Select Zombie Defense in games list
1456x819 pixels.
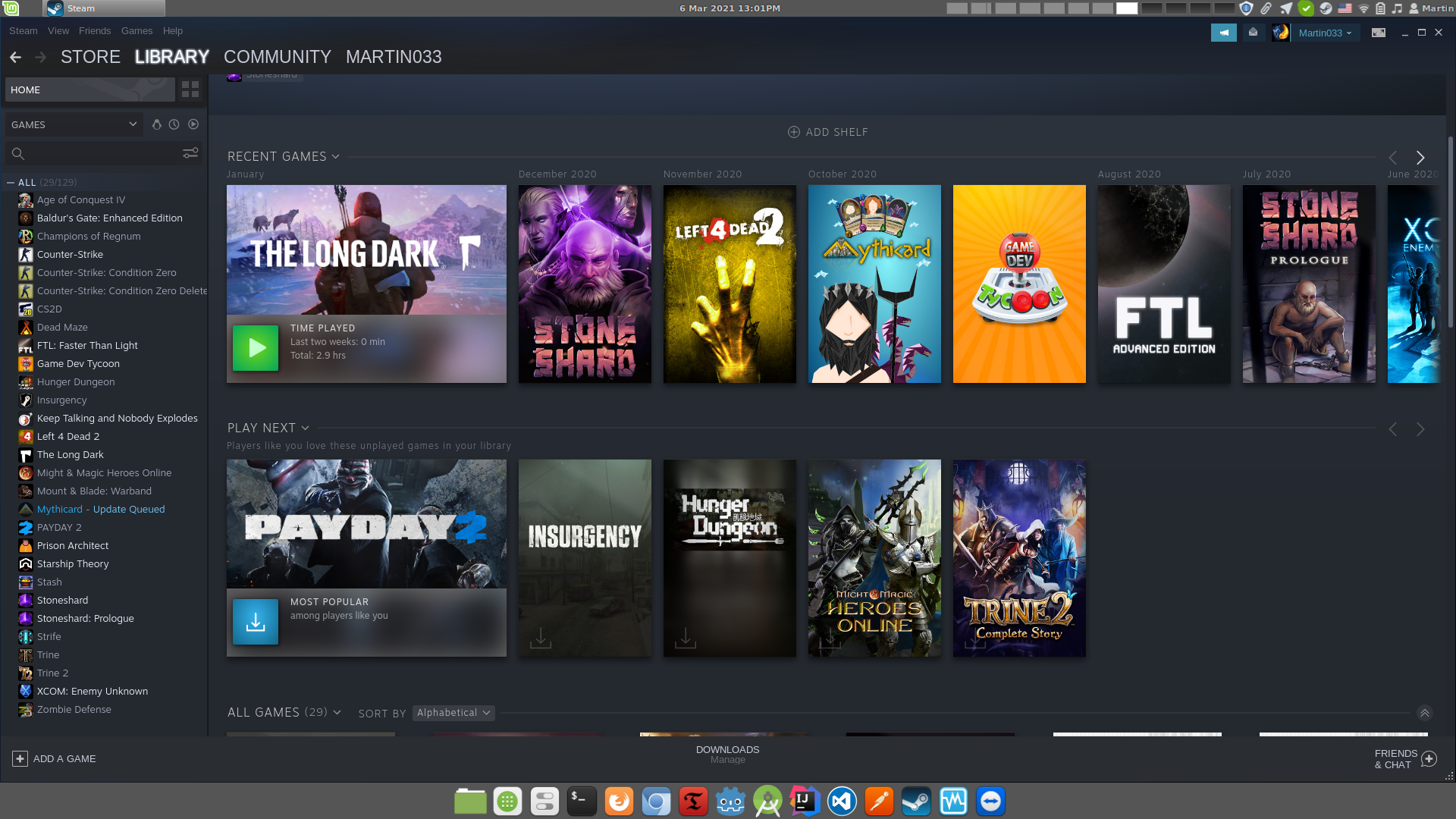74,710
